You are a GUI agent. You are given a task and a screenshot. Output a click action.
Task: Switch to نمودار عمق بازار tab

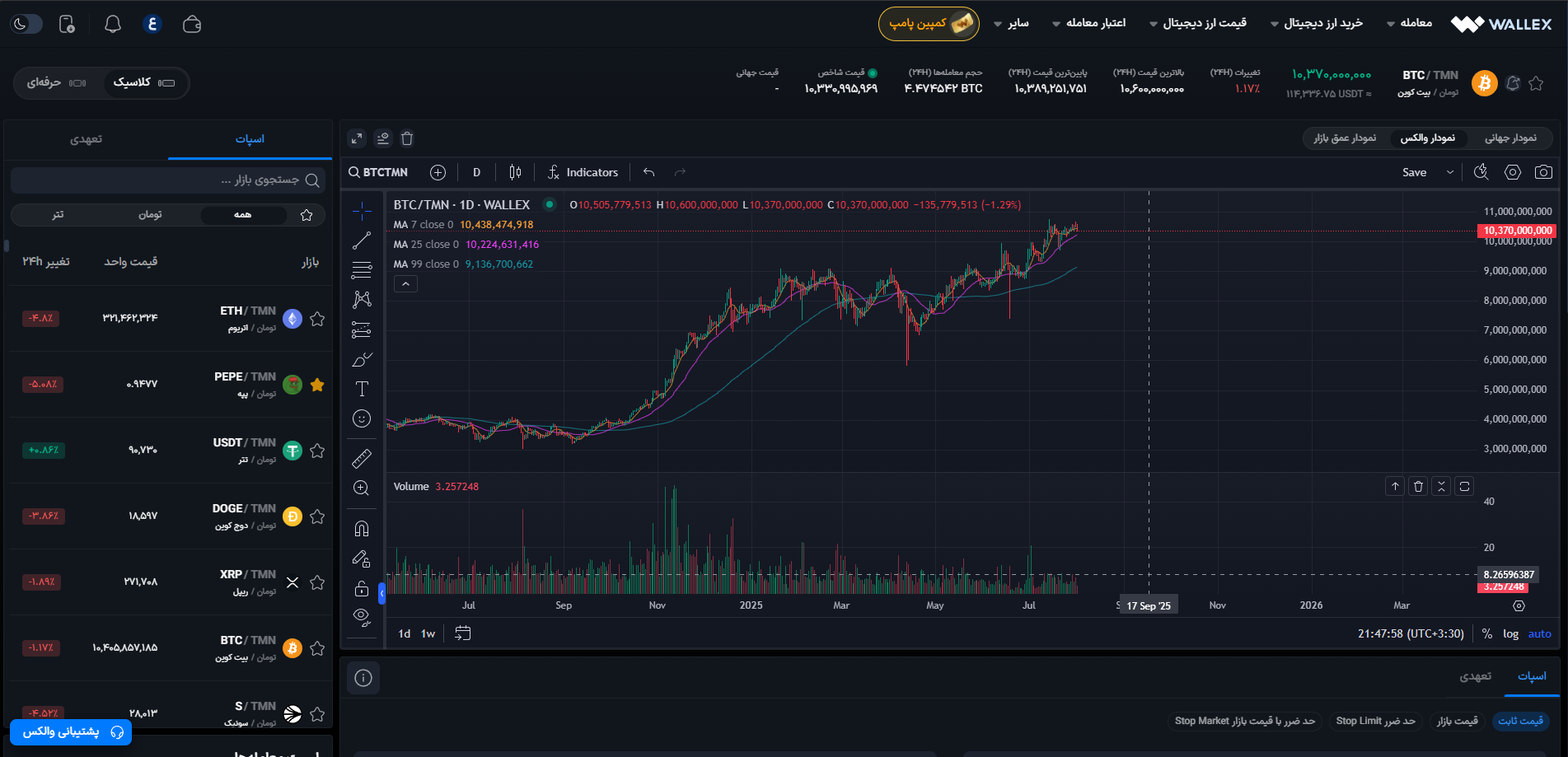[x=1345, y=138]
